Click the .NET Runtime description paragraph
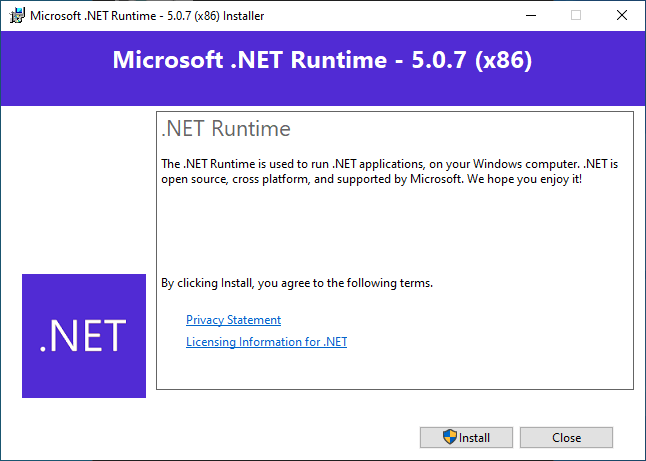 pos(390,170)
